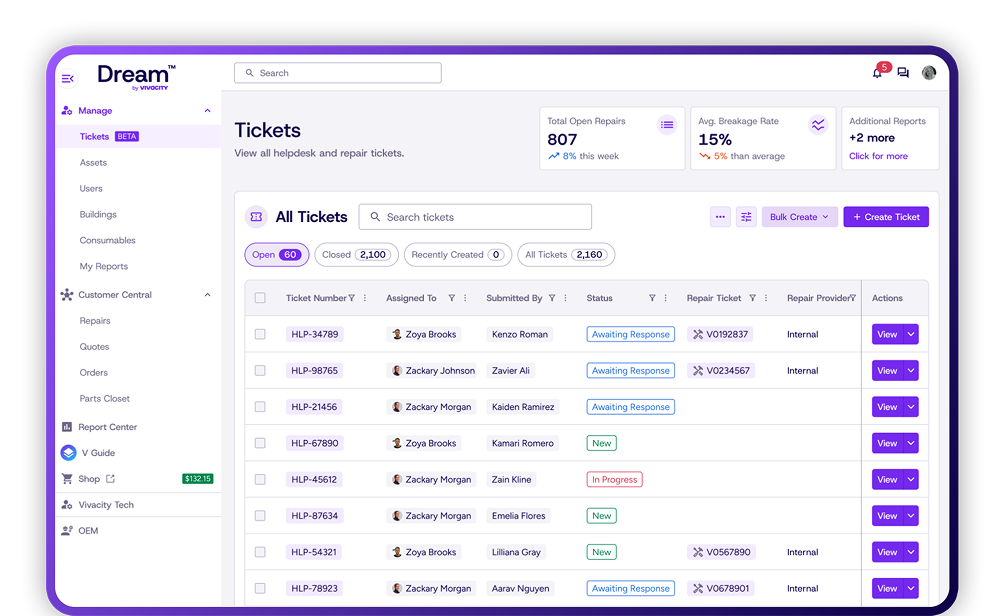Select the Recently Created filter
1008x616 pixels.
tap(457, 254)
